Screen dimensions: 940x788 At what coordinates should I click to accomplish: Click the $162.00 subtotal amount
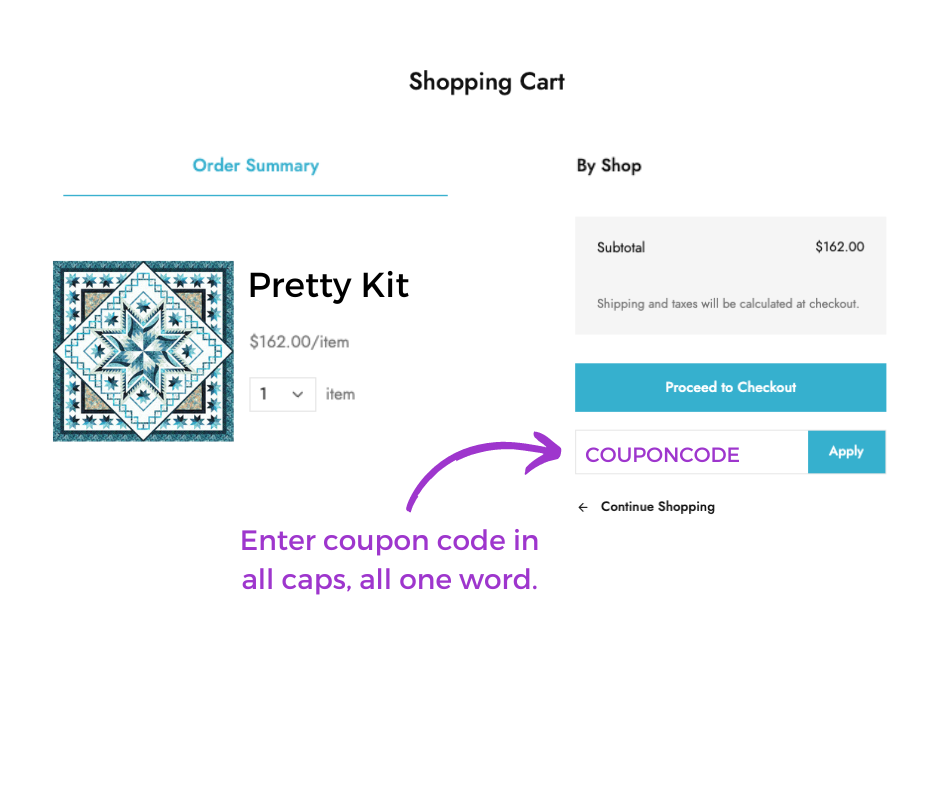839,246
